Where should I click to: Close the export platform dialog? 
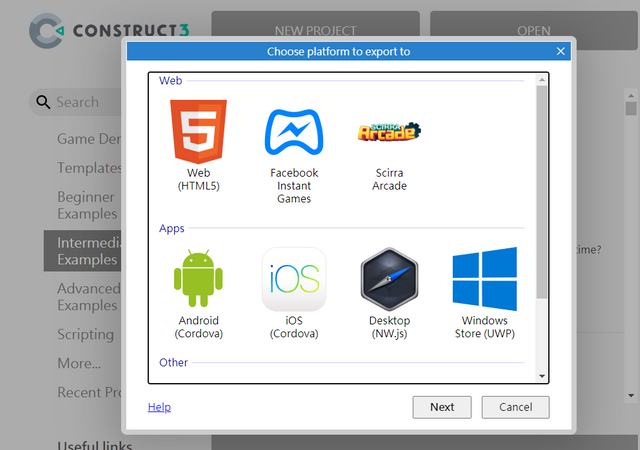click(x=560, y=51)
